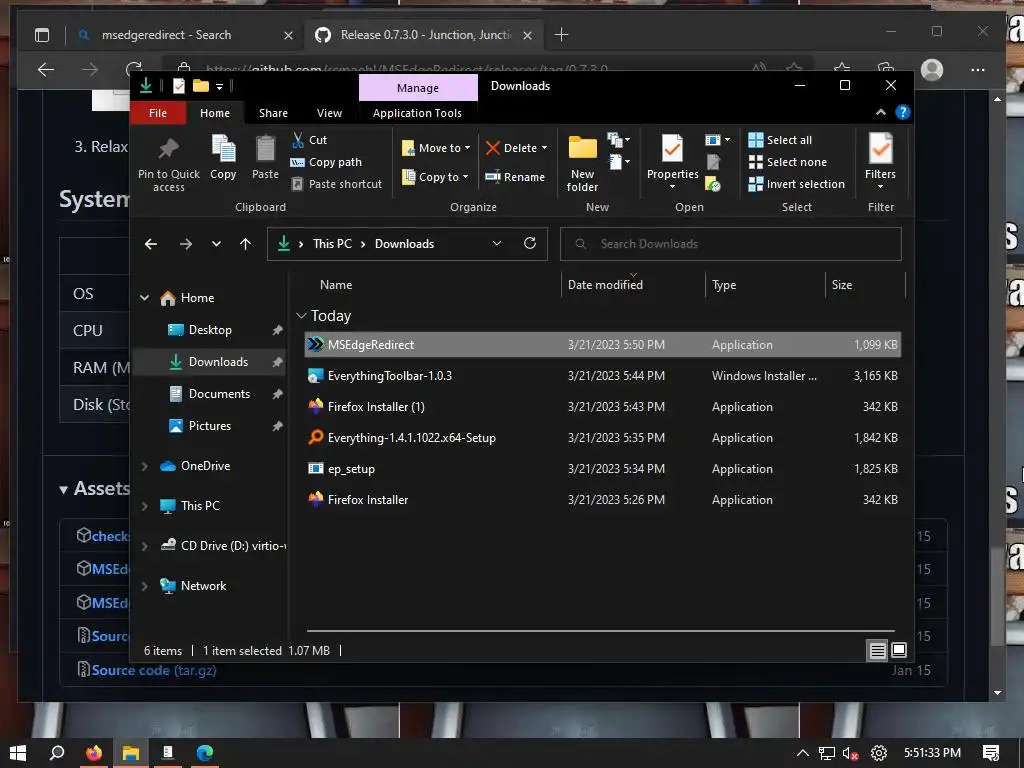Click the Manage contextual tab
Viewport: 1024px width, 768px height.
(418, 88)
